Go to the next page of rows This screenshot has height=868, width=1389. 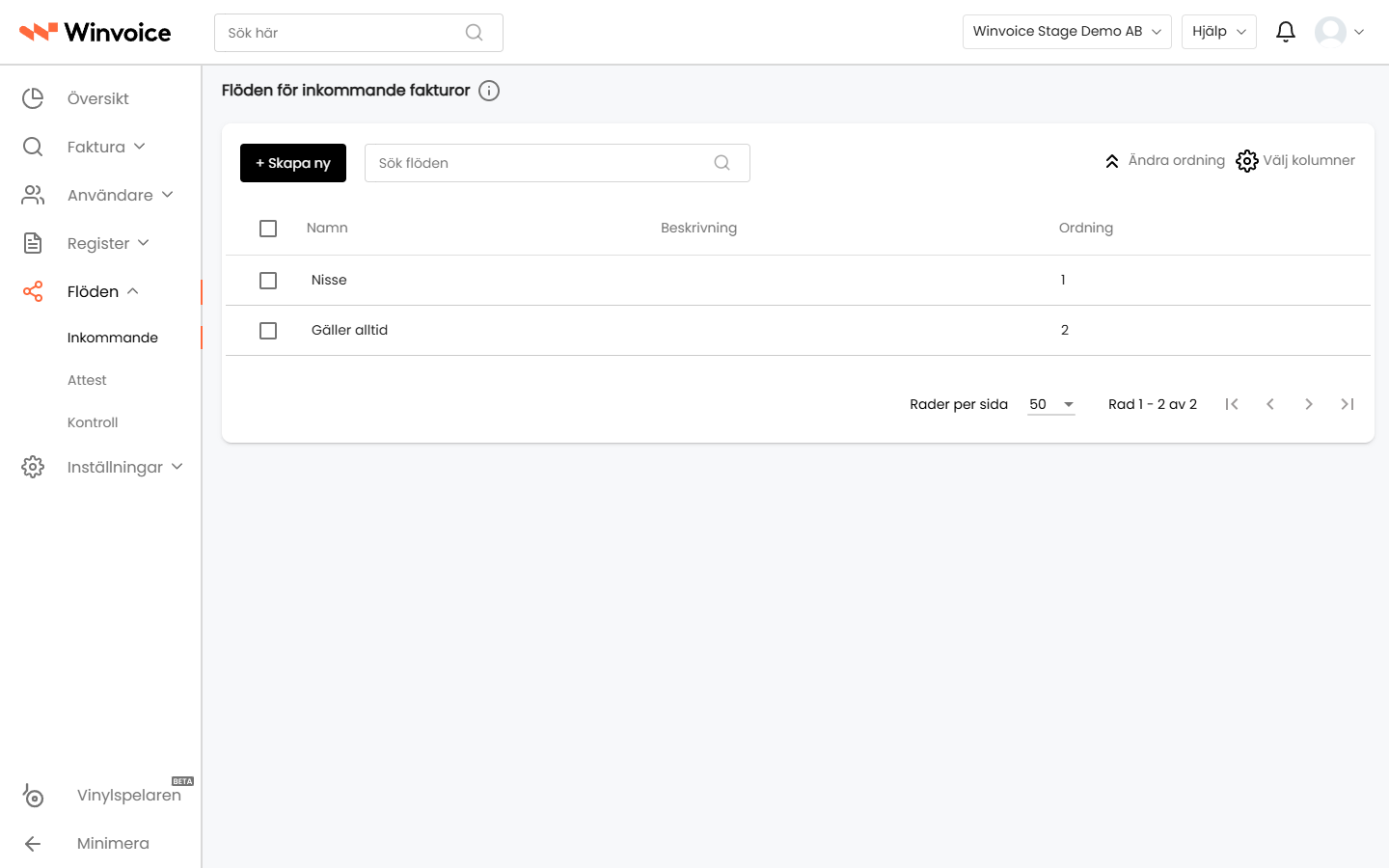(x=1309, y=404)
